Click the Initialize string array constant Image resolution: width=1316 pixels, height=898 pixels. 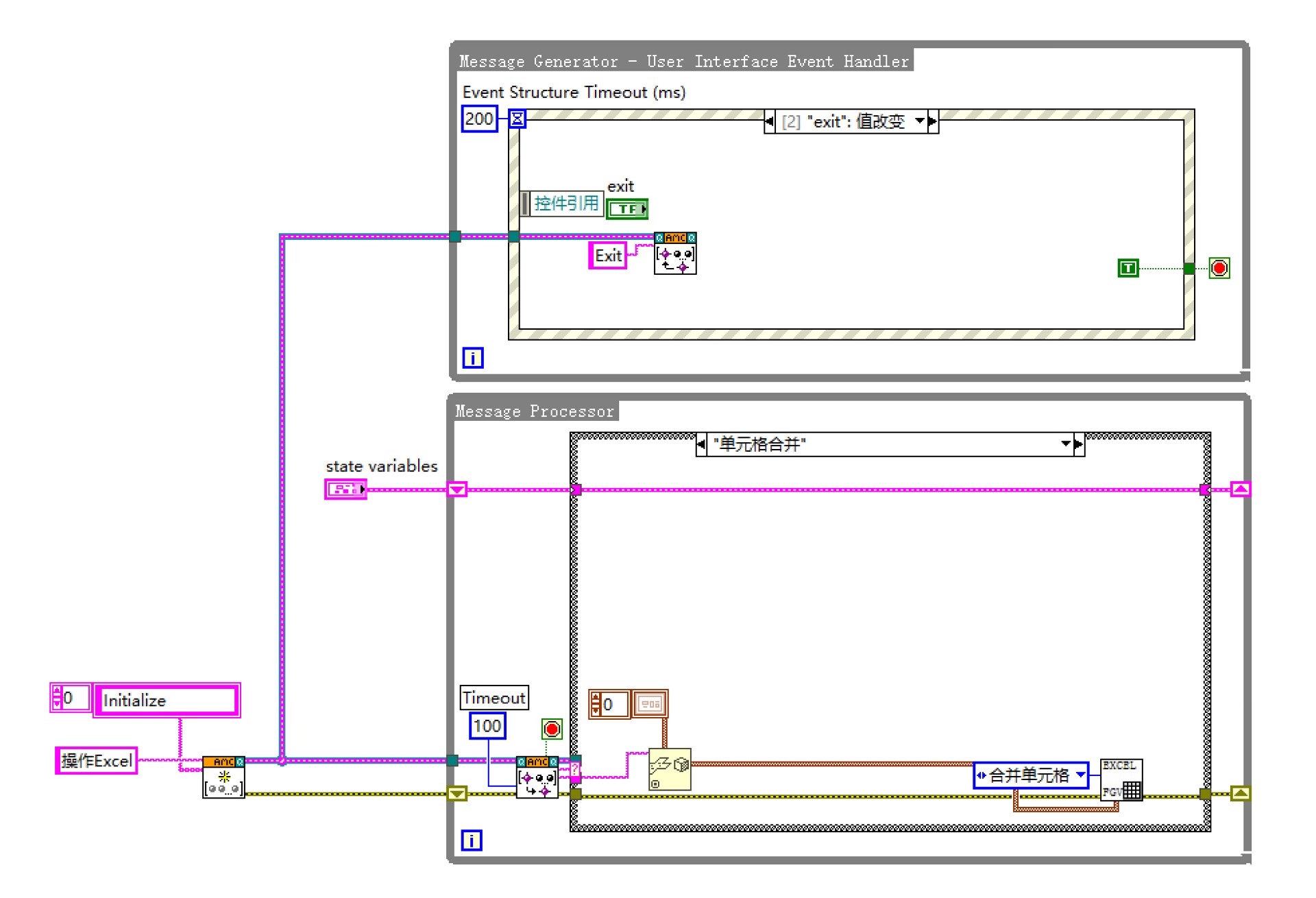pos(167,700)
